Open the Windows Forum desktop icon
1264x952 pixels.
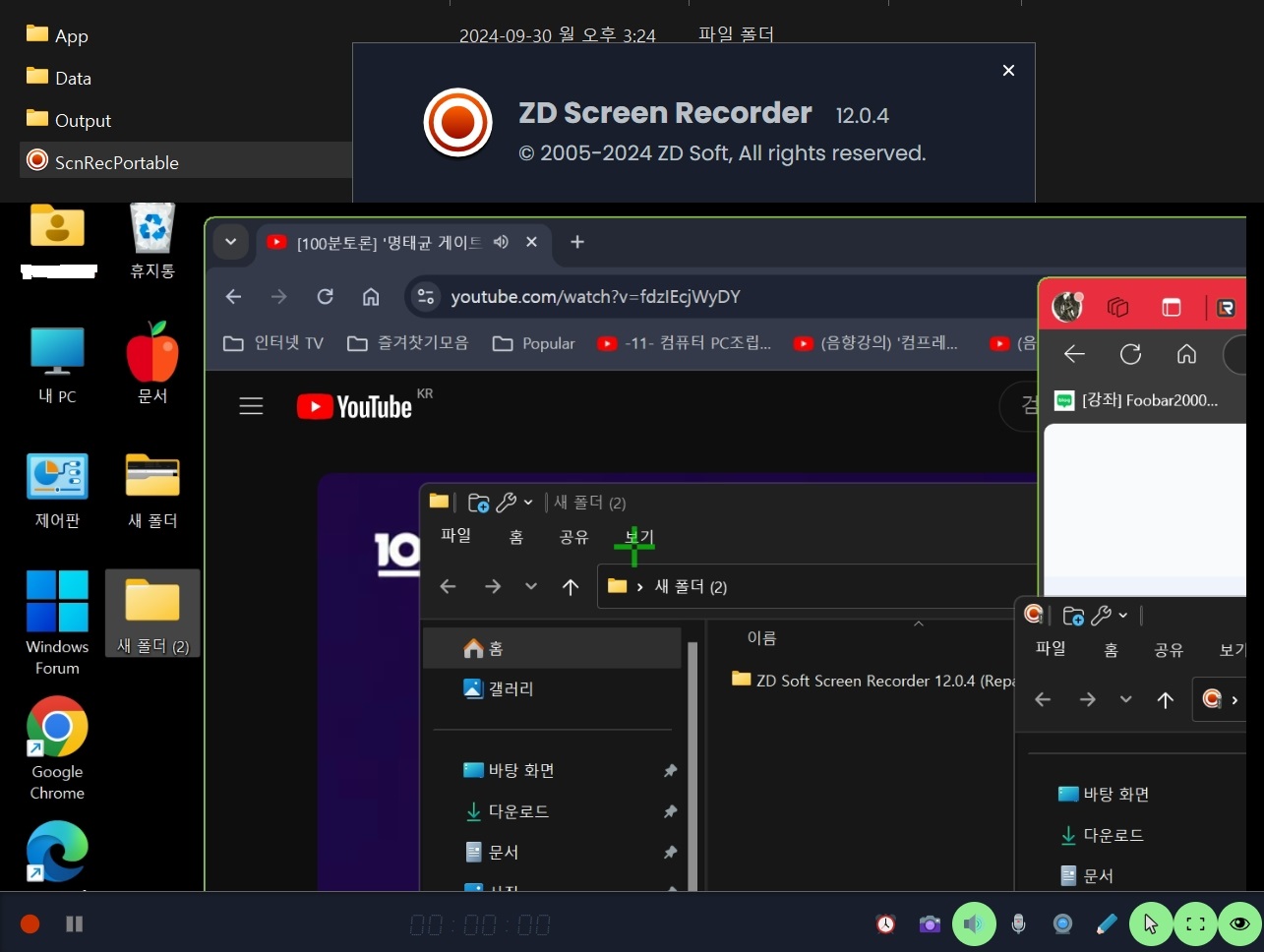(x=57, y=623)
